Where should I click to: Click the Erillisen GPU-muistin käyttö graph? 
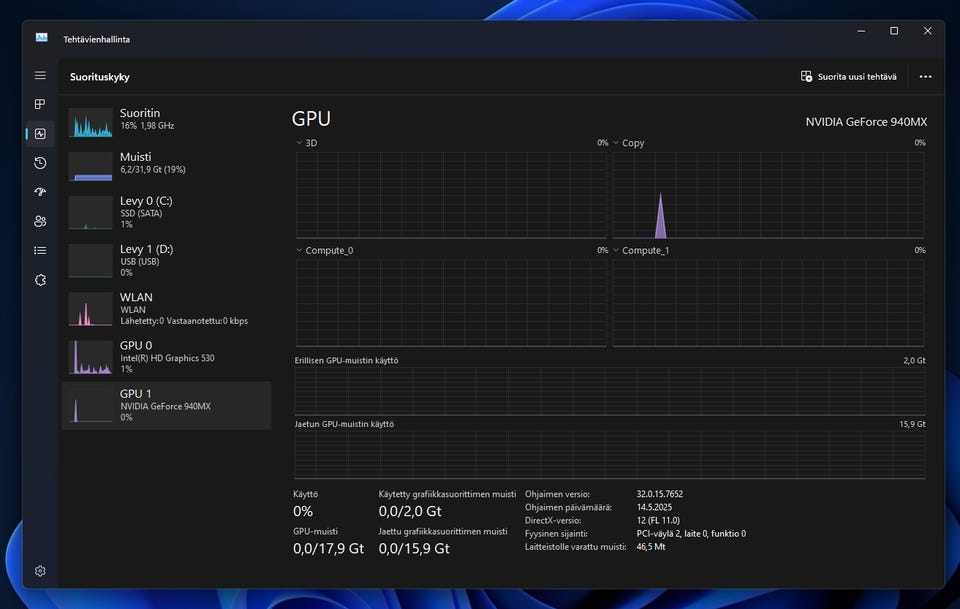[x=610, y=391]
